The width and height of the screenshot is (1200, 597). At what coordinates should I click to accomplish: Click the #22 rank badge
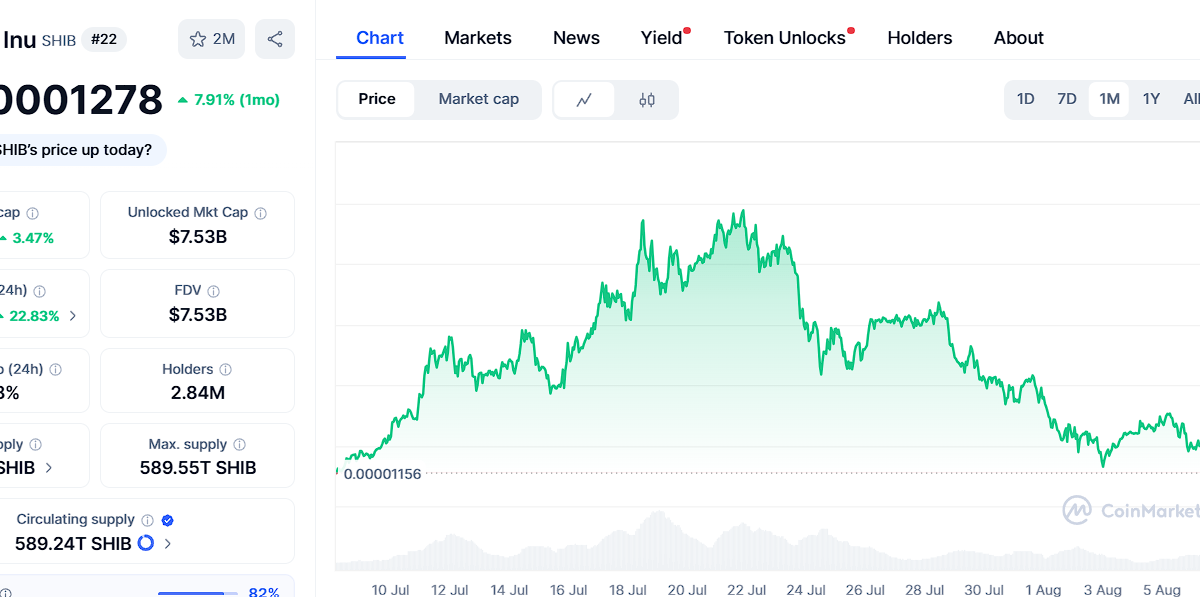(x=104, y=40)
